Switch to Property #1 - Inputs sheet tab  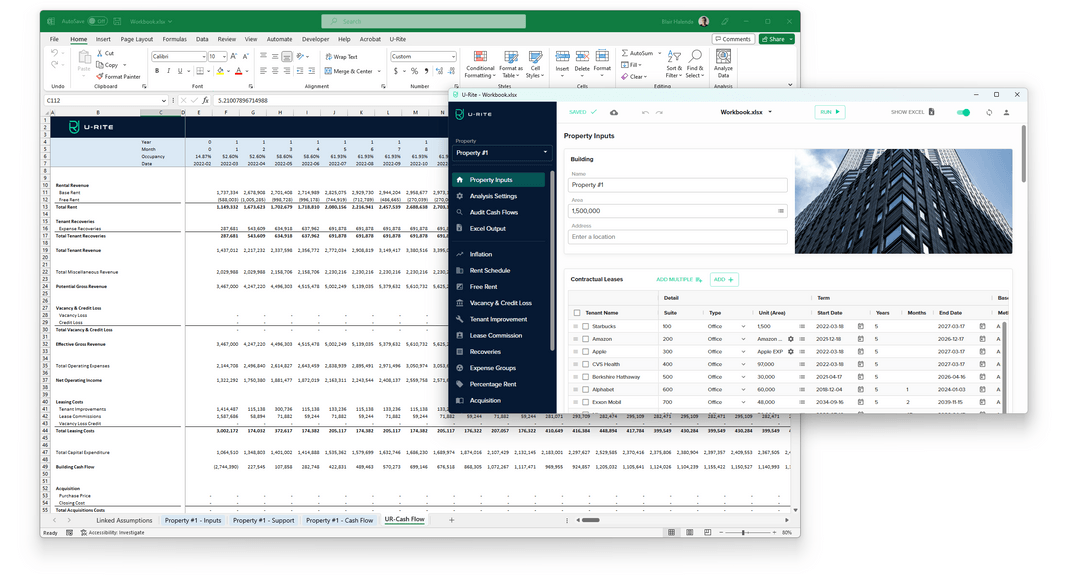pyautogui.click(x=193, y=520)
